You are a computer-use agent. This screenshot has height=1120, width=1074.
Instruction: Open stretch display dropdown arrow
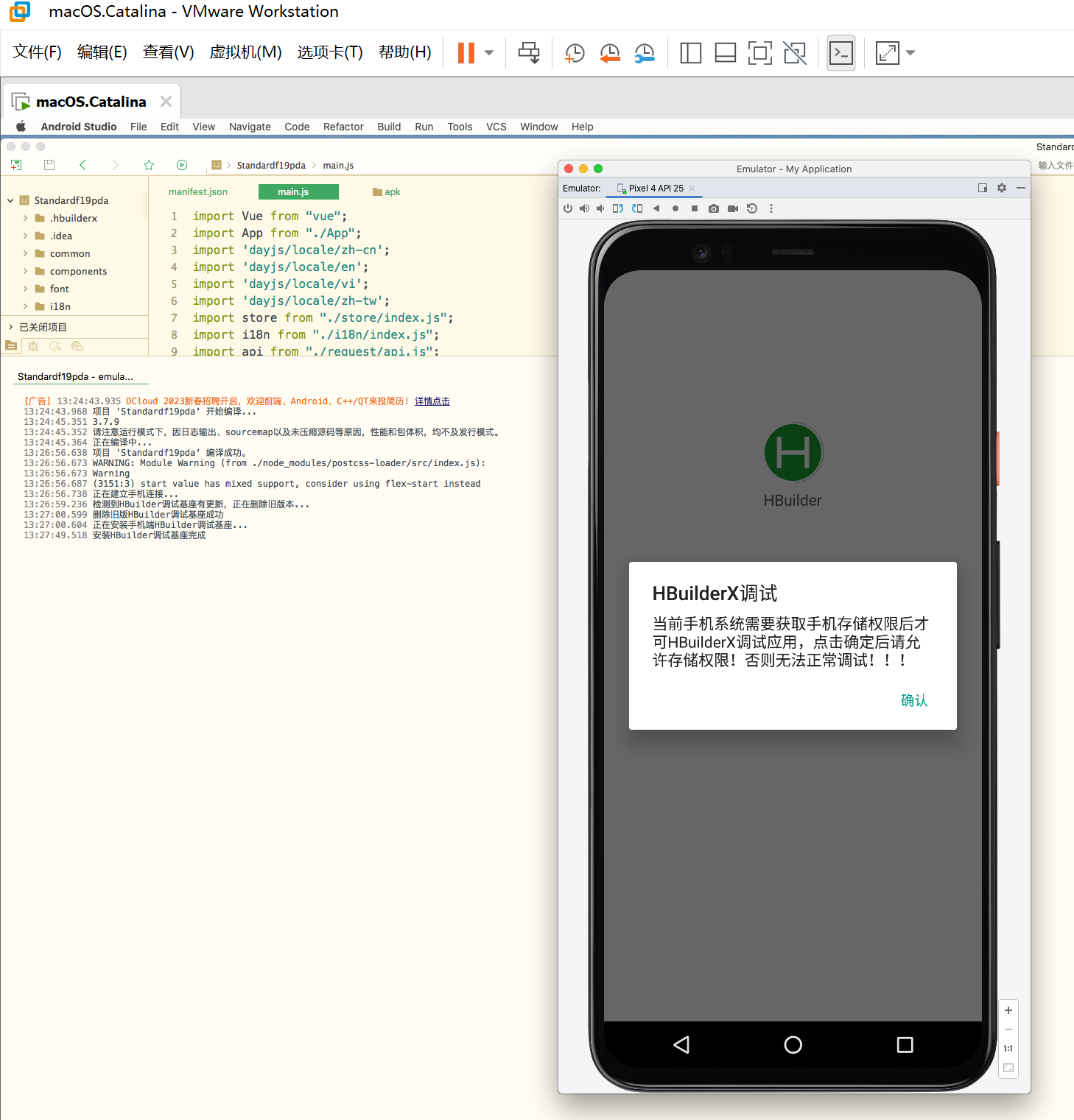click(x=910, y=52)
